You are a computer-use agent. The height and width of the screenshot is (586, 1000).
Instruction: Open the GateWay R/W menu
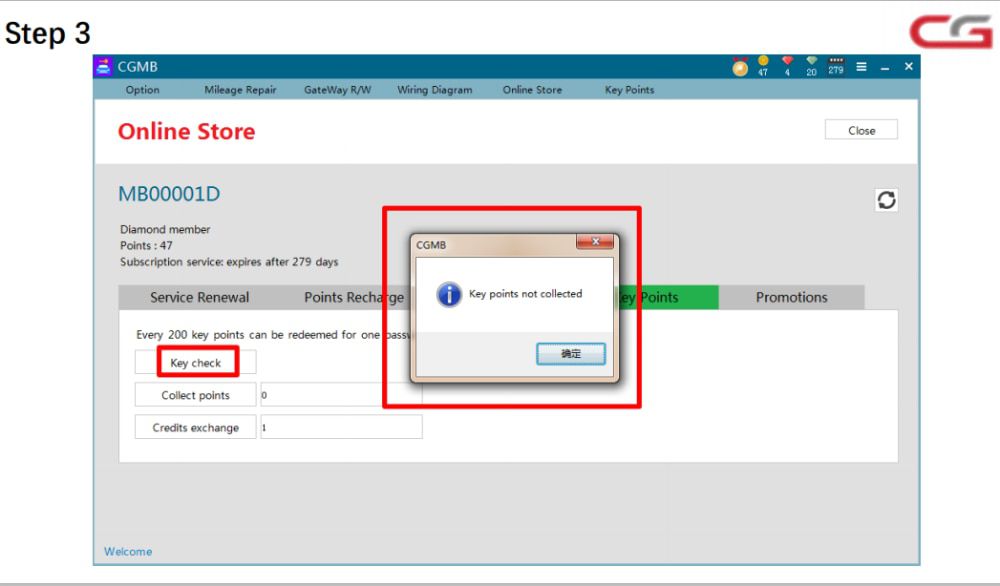(x=337, y=90)
